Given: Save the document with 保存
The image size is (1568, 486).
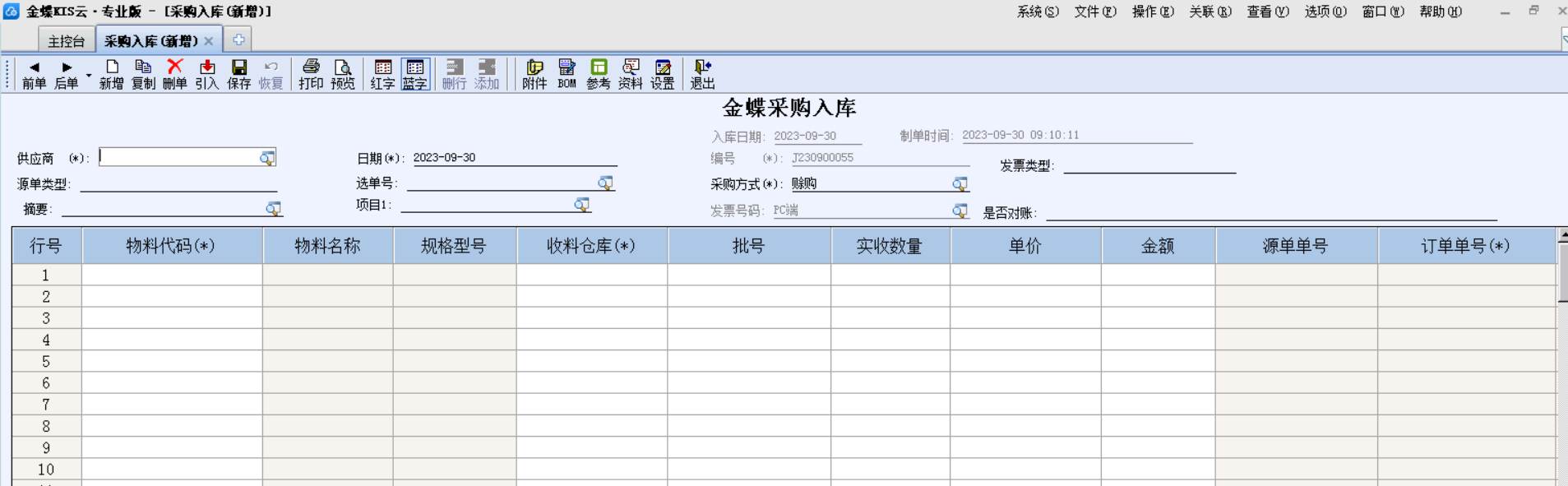Looking at the screenshot, I should 239,74.
